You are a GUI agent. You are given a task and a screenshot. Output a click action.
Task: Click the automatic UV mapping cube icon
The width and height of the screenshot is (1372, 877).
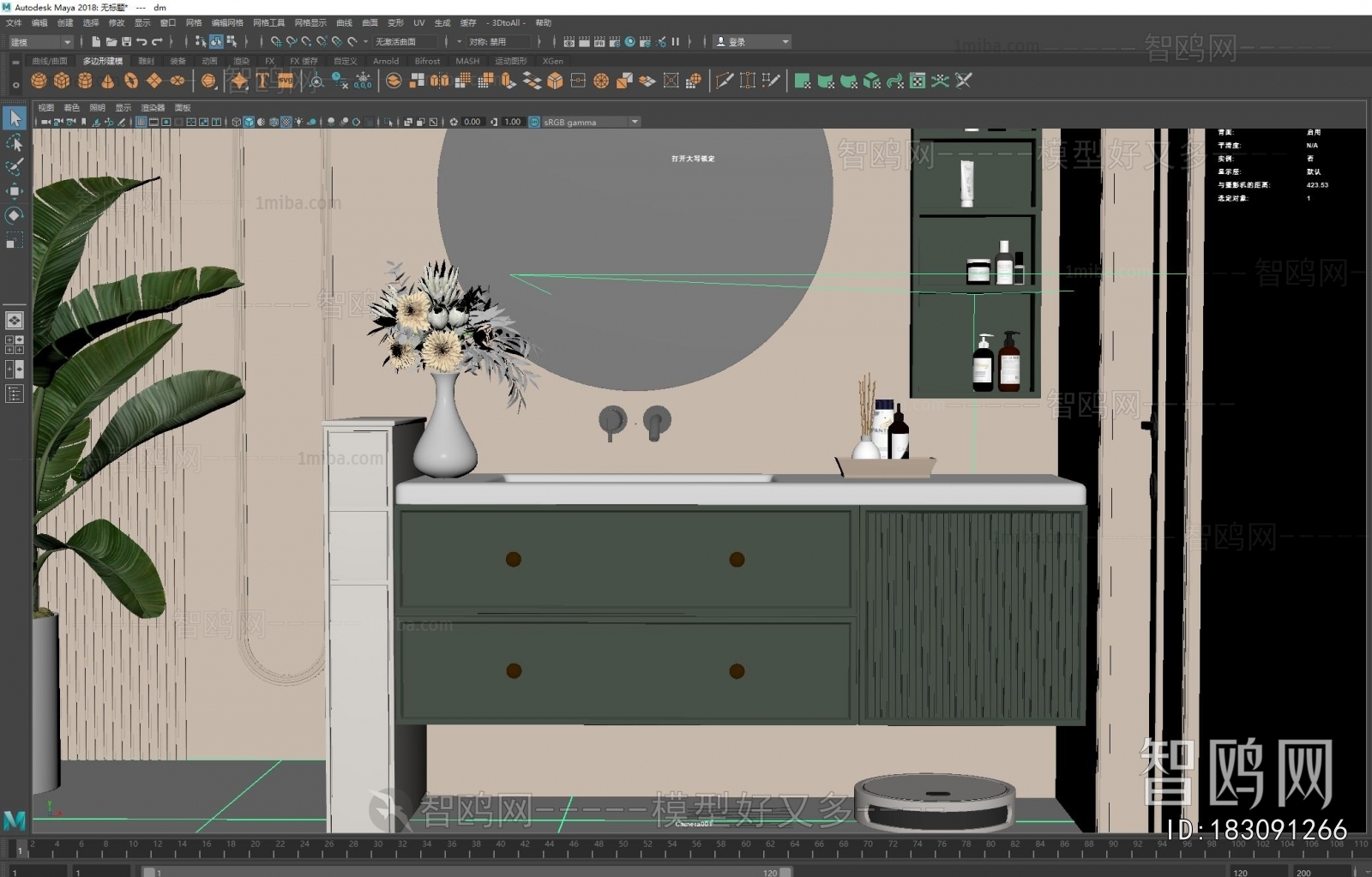pos(872,81)
